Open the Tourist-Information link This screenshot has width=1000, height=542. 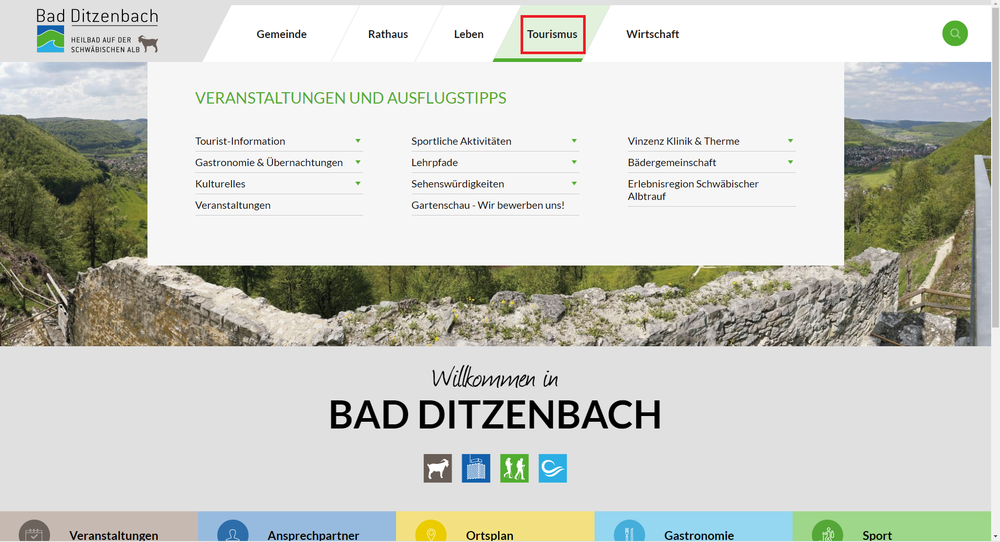240,141
